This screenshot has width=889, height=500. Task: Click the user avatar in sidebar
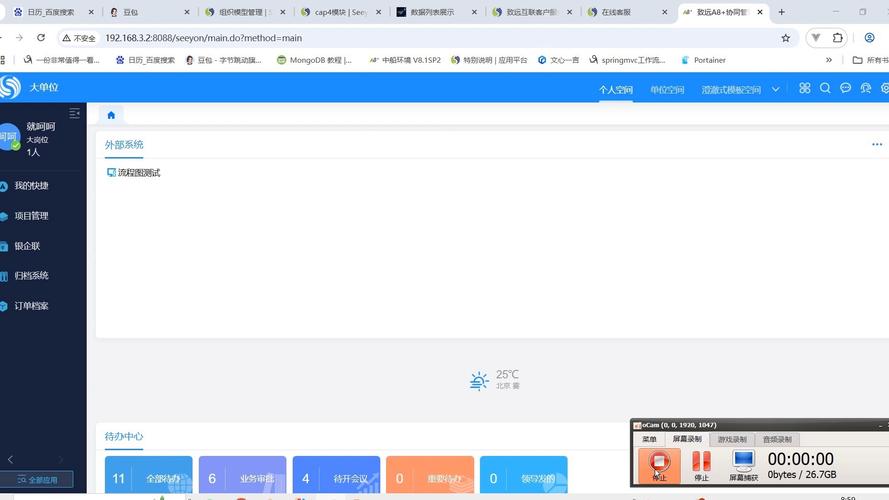(x=9, y=137)
